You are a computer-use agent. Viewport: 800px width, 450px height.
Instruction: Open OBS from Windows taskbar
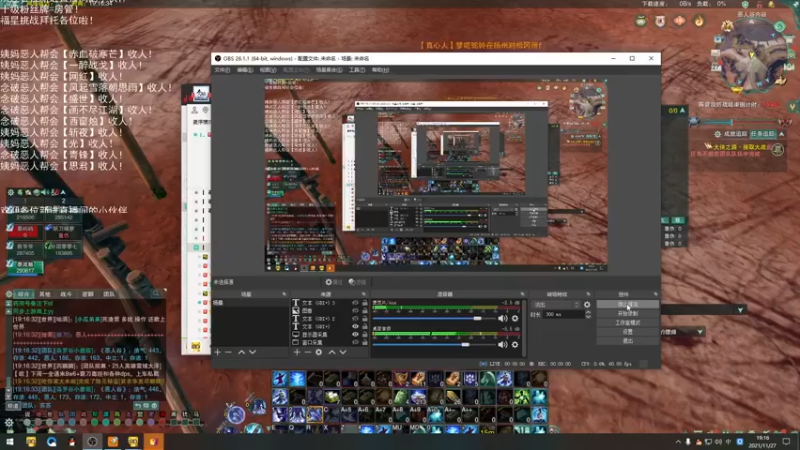point(92,442)
